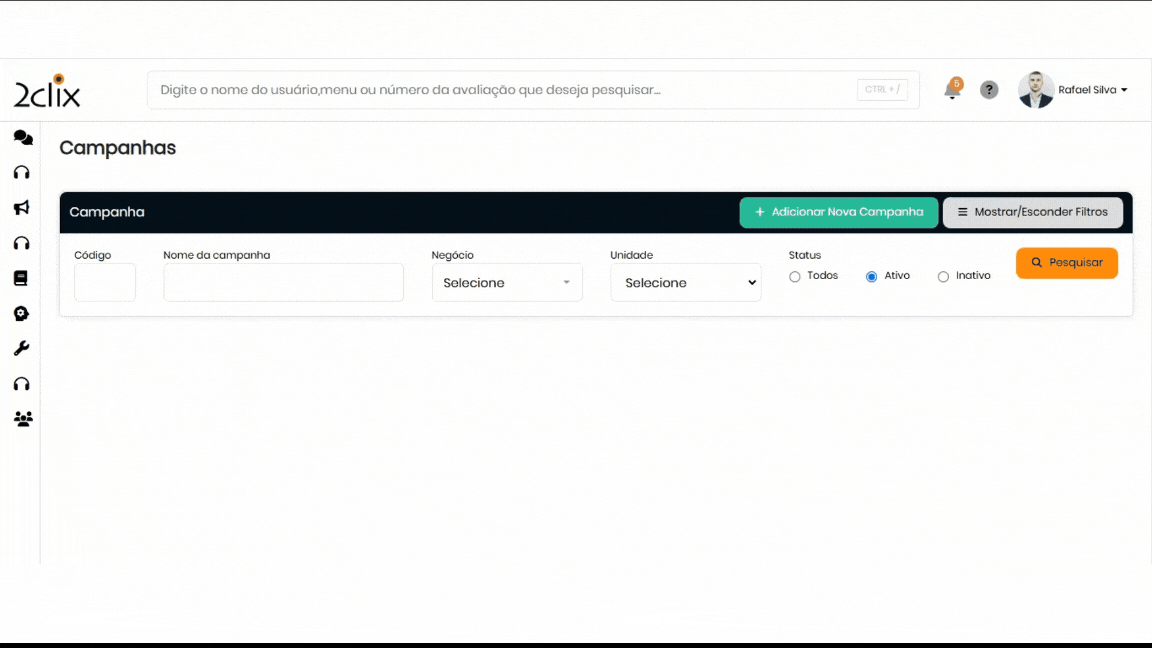This screenshot has width=1152, height=648.
Task: Expand the Unidade select box
Action: (686, 283)
